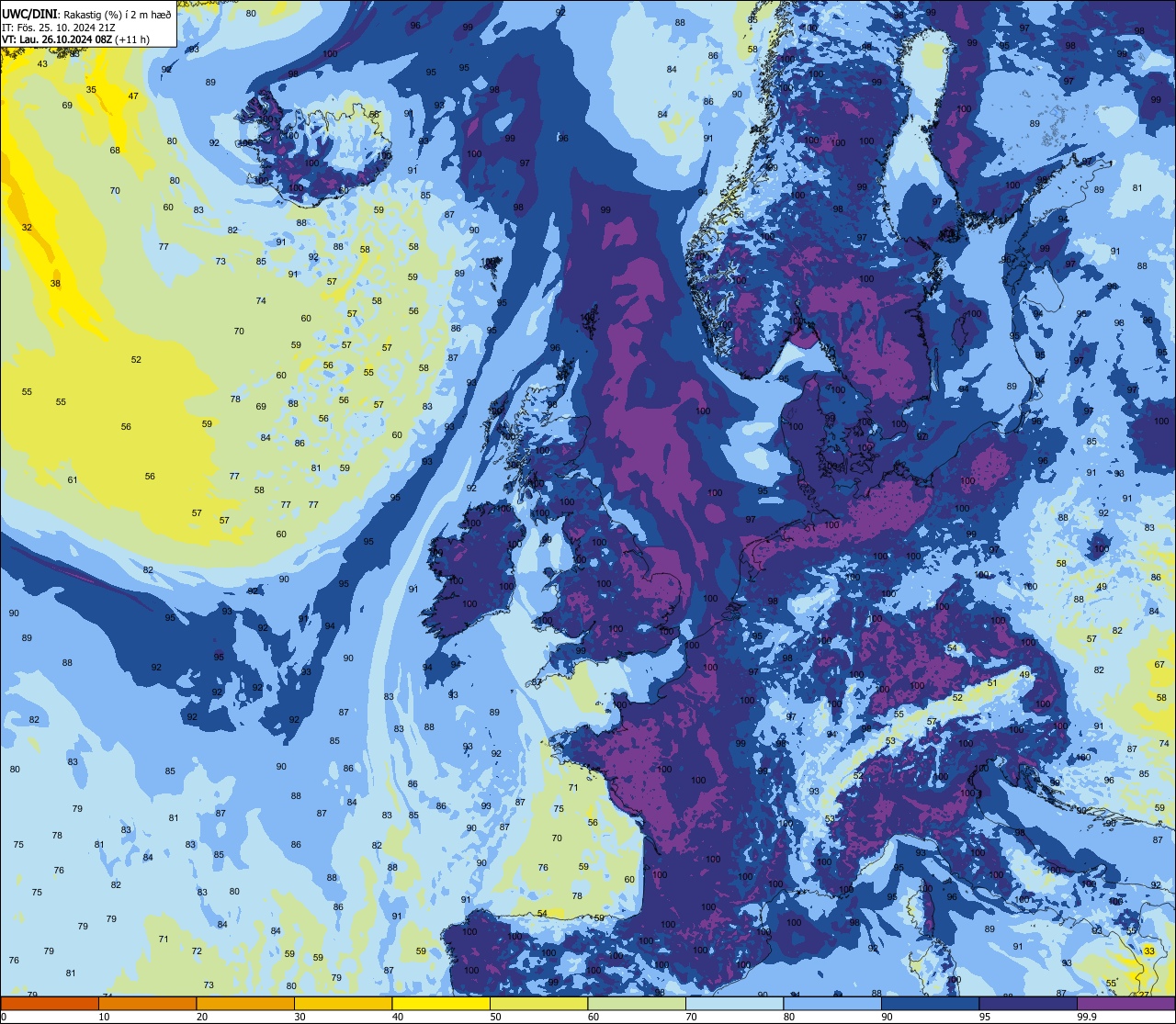Click the legend tick label "60"

point(593,1017)
